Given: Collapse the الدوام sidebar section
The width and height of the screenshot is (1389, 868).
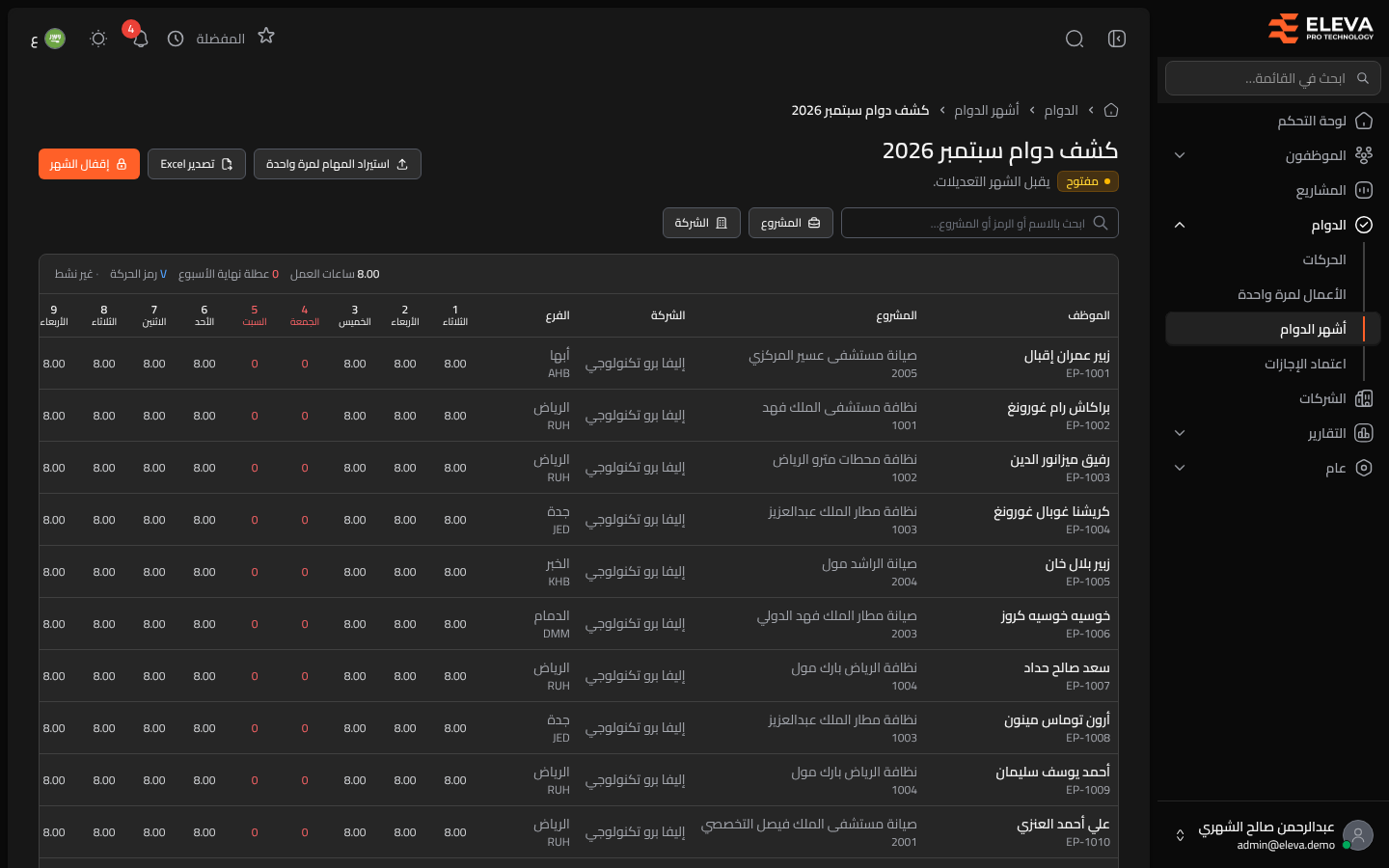Looking at the screenshot, I should [1273, 225].
